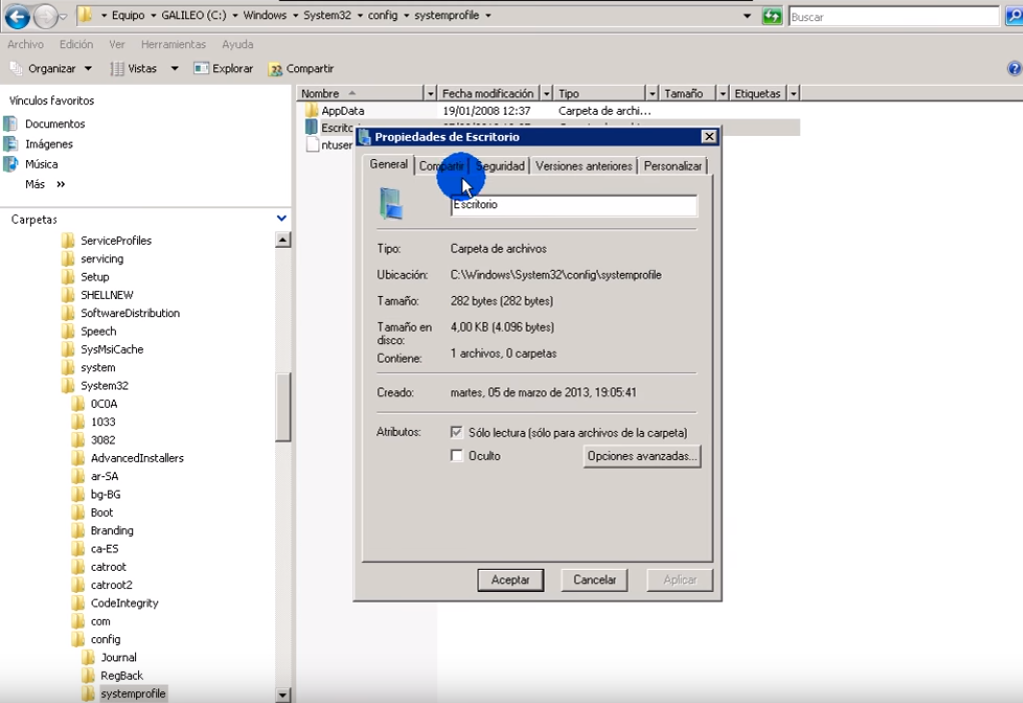Screen dimensions: 1023x703
Task: Open the Fecha modificación column dropdown
Action: pos(547,93)
